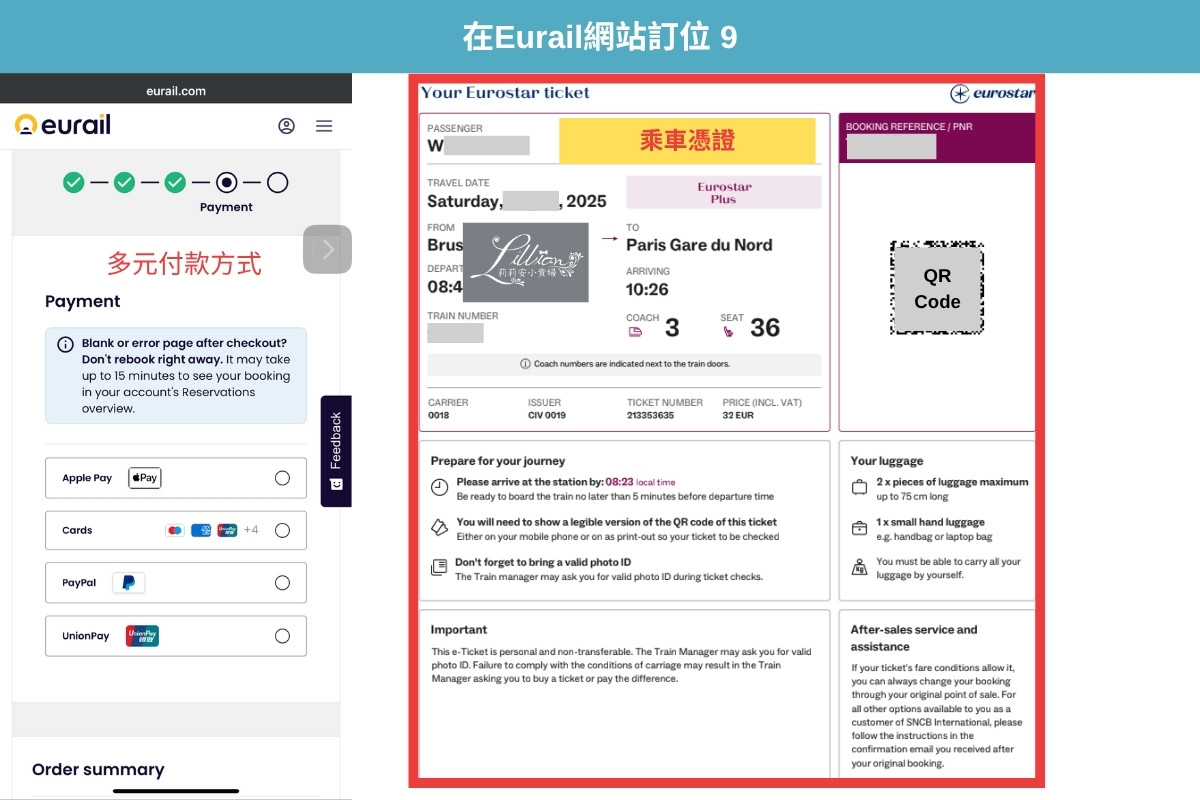Screen dimensions: 1200x800
Task: Click the Eurostar logo on the ticket
Action: [992, 93]
